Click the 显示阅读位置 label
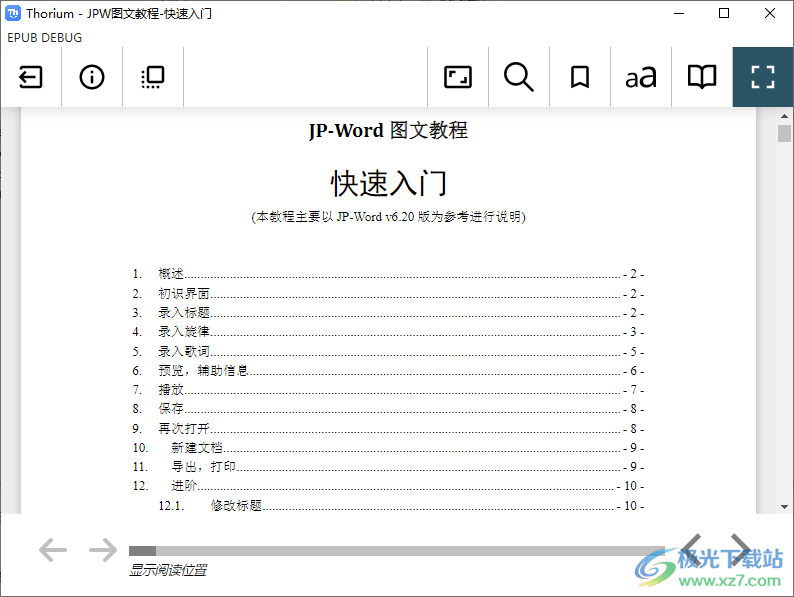The height and width of the screenshot is (597, 794). [x=168, y=570]
